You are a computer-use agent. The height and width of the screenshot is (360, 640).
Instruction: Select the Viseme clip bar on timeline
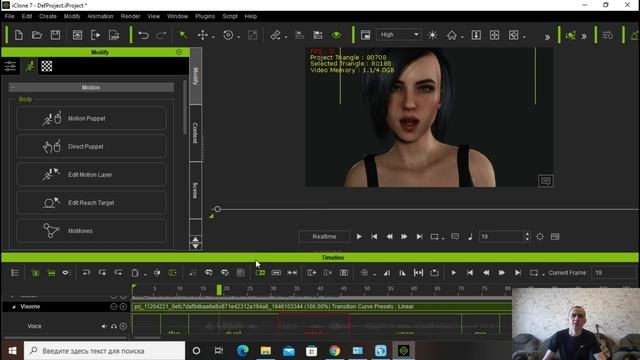click(x=322, y=307)
